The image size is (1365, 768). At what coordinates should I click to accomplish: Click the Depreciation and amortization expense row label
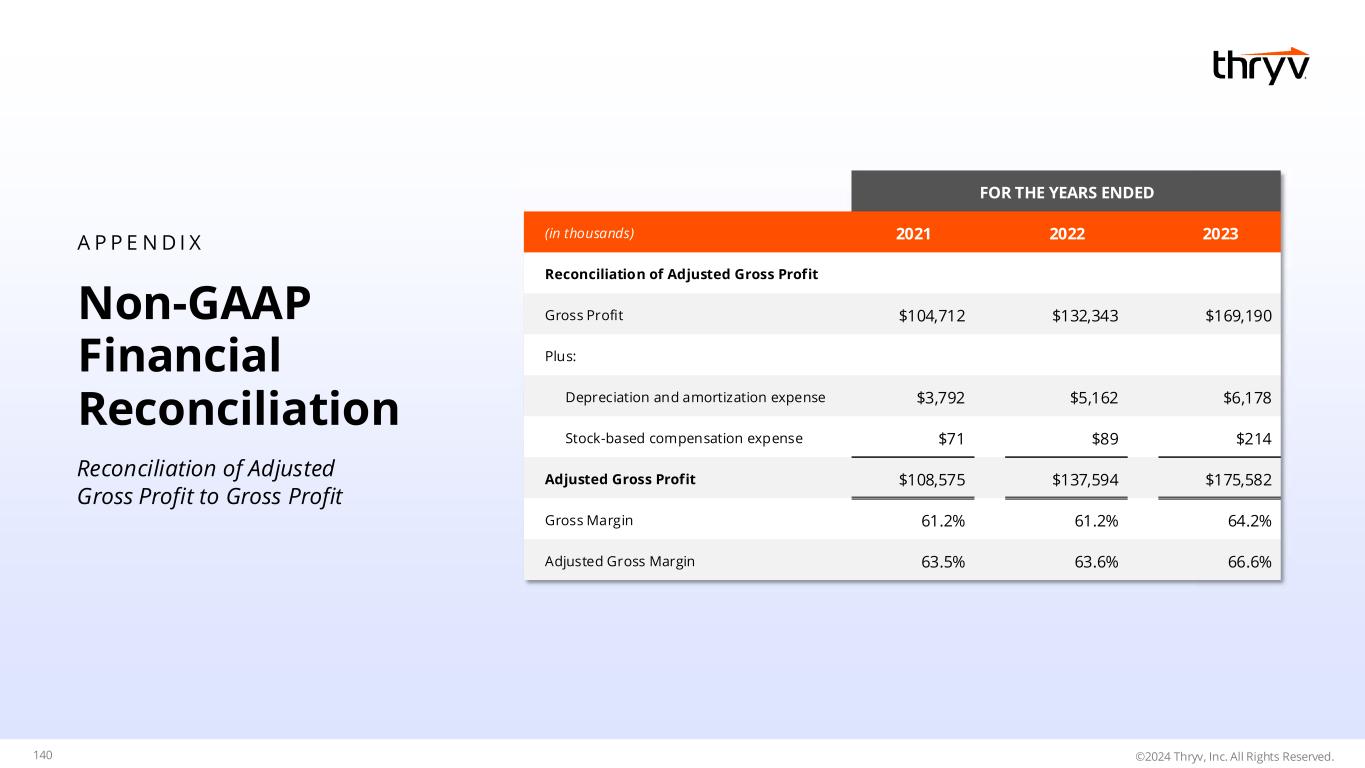point(695,397)
